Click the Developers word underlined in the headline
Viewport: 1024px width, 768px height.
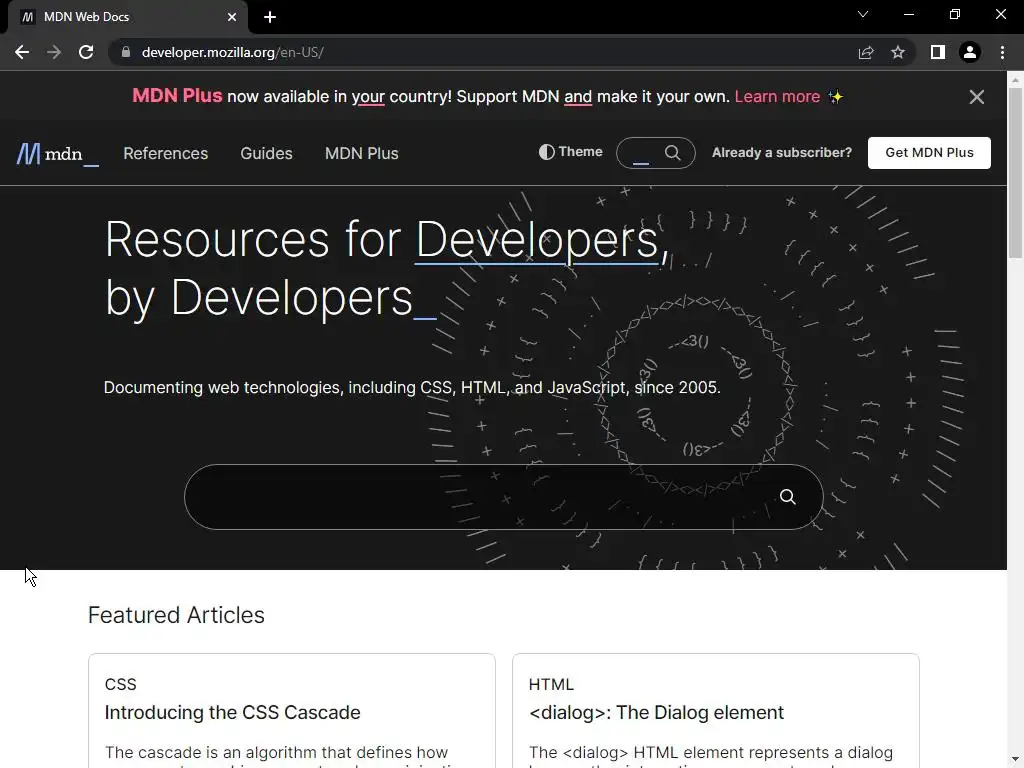tap(537, 240)
